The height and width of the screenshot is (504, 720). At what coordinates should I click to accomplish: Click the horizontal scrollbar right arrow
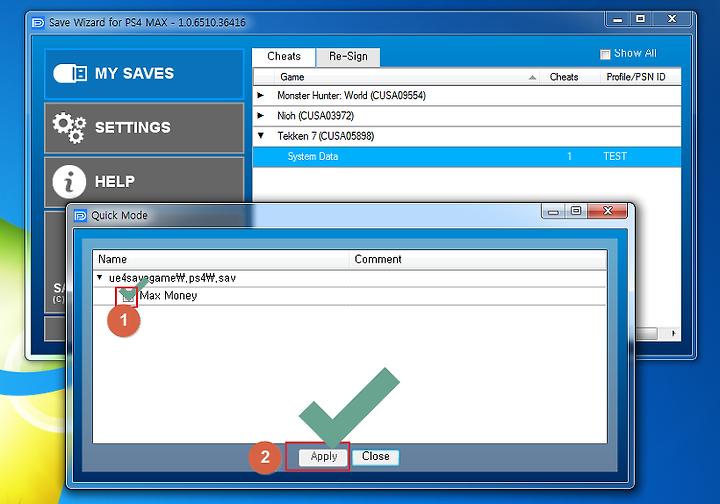click(x=673, y=333)
